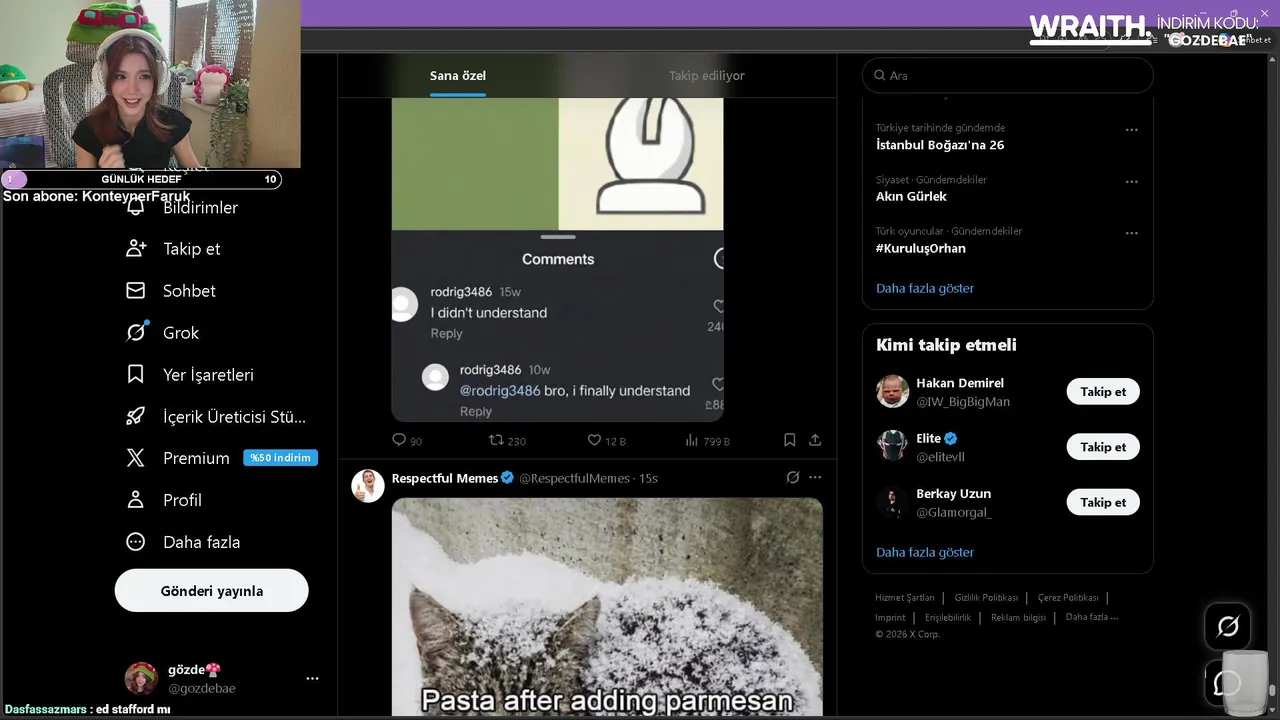The image size is (1280, 720).
Task: Open the chess comments meme image
Action: click(557, 260)
